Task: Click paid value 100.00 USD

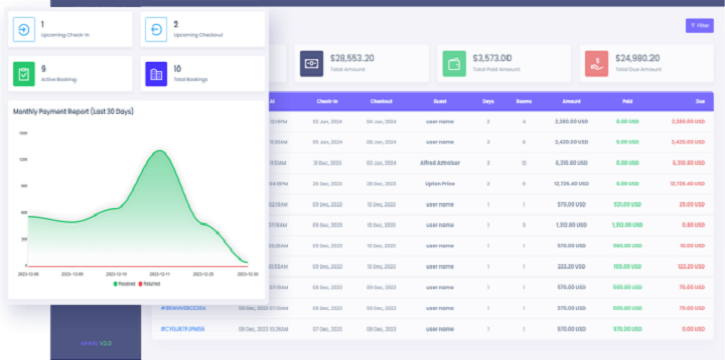Action: pyautogui.click(x=627, y=267)
